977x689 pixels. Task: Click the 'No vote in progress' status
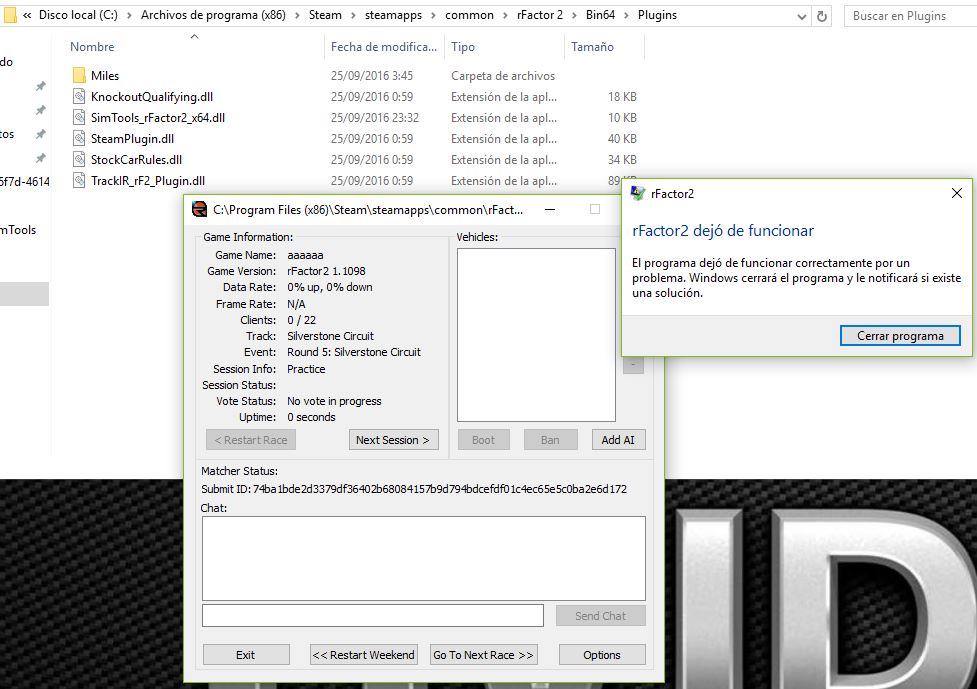334,401
